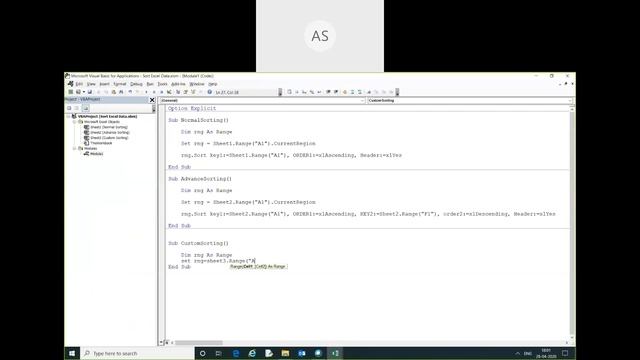Click the Break icon in the toolbar
640x360 pixels.
pyautogui.click(x=154, y=92)
